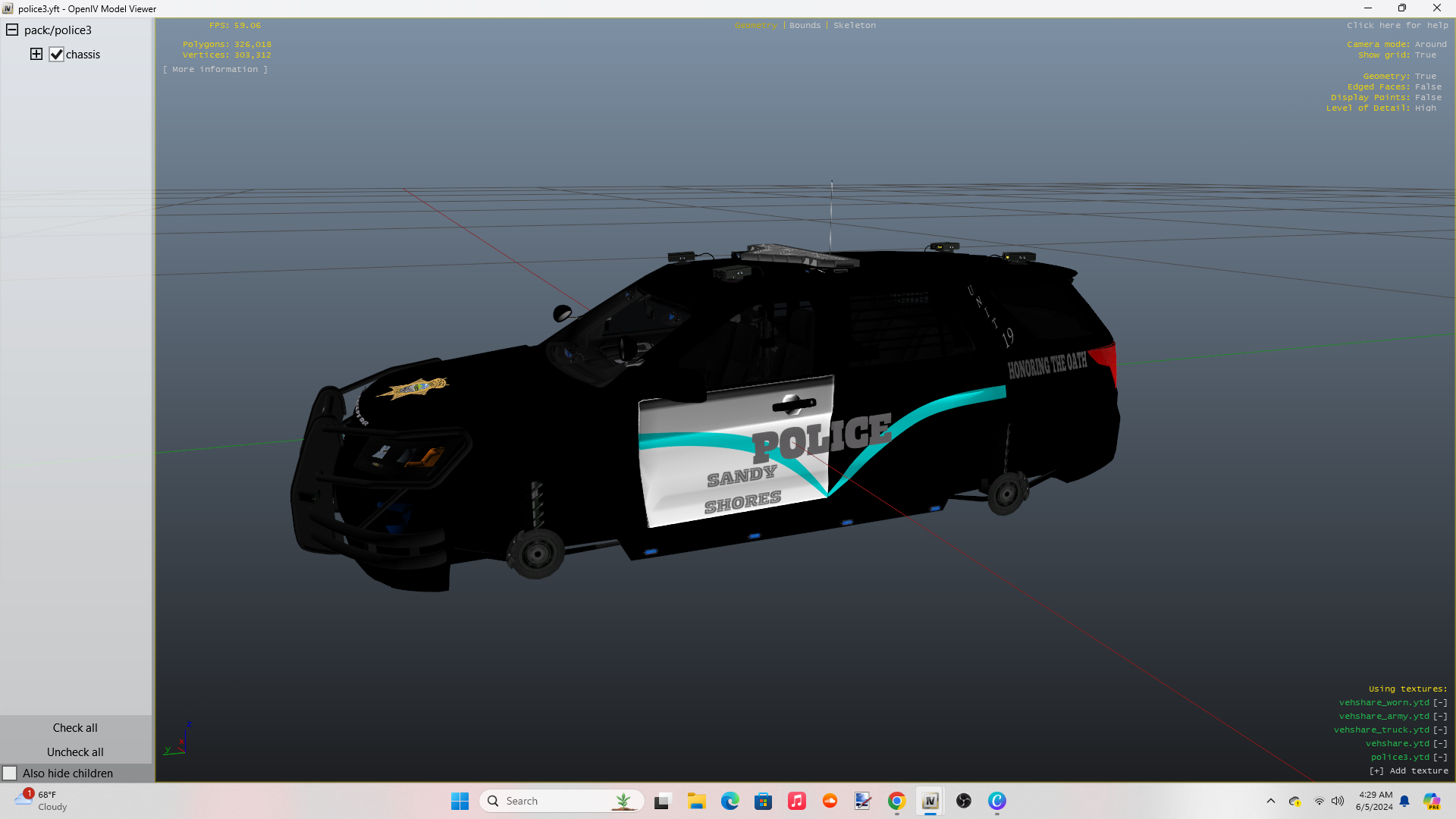Click the Check all button
Screen dimensions: 1456x819
tap(75, 728)
